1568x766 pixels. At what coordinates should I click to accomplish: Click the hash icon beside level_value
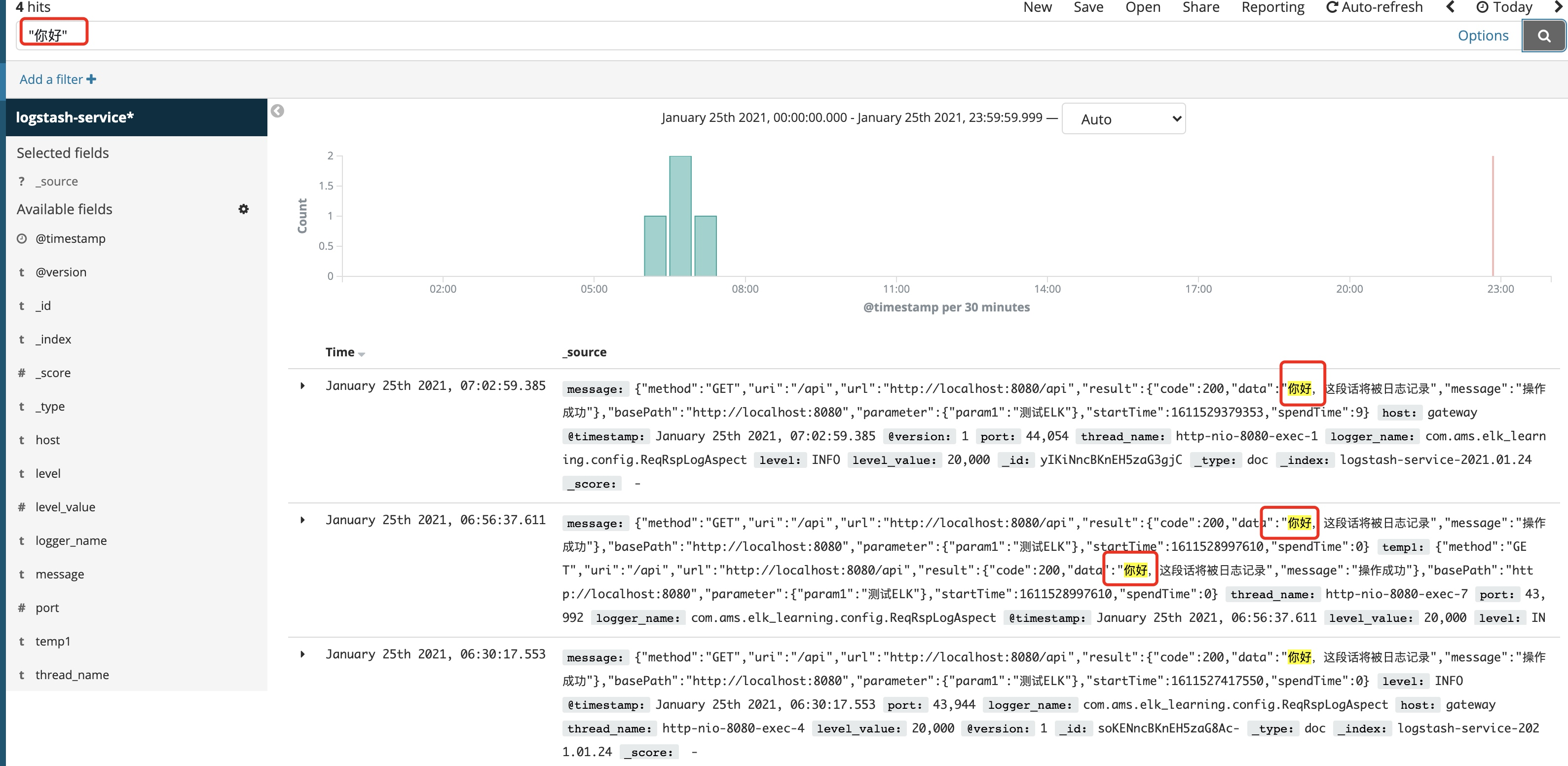(22, 506)
